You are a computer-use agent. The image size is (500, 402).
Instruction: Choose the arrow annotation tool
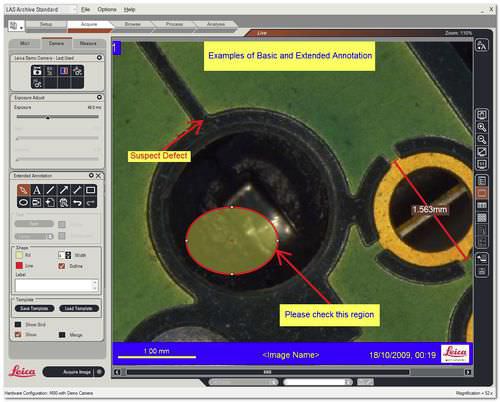coord(64,190)
